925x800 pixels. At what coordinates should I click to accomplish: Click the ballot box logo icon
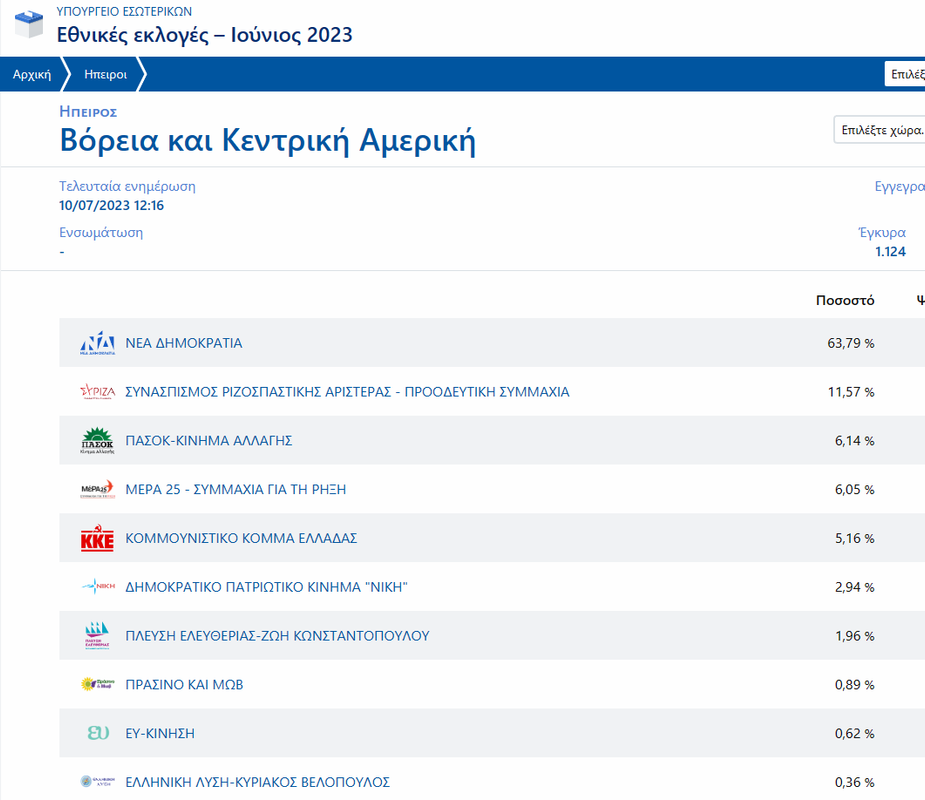click(29, 24)
